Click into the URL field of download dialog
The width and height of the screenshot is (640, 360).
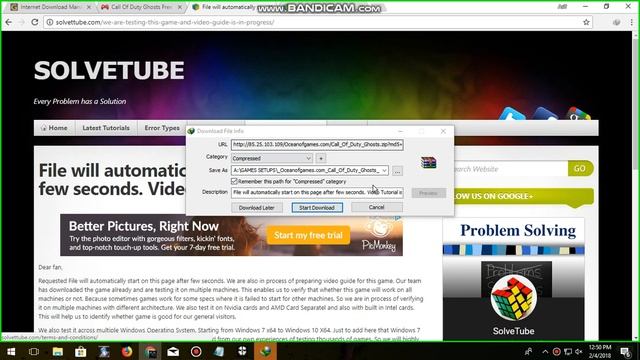pyautogui.click(x=317, y=144)
